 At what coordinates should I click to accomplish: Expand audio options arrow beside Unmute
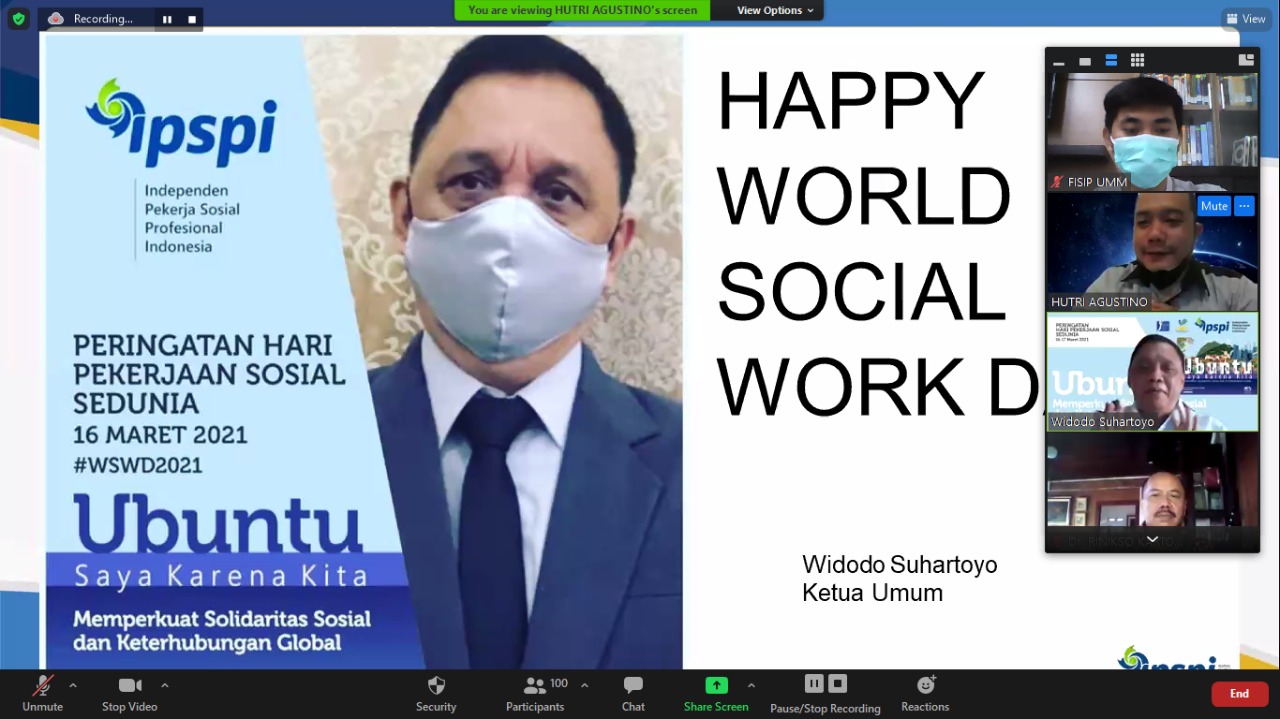(73, 685)
